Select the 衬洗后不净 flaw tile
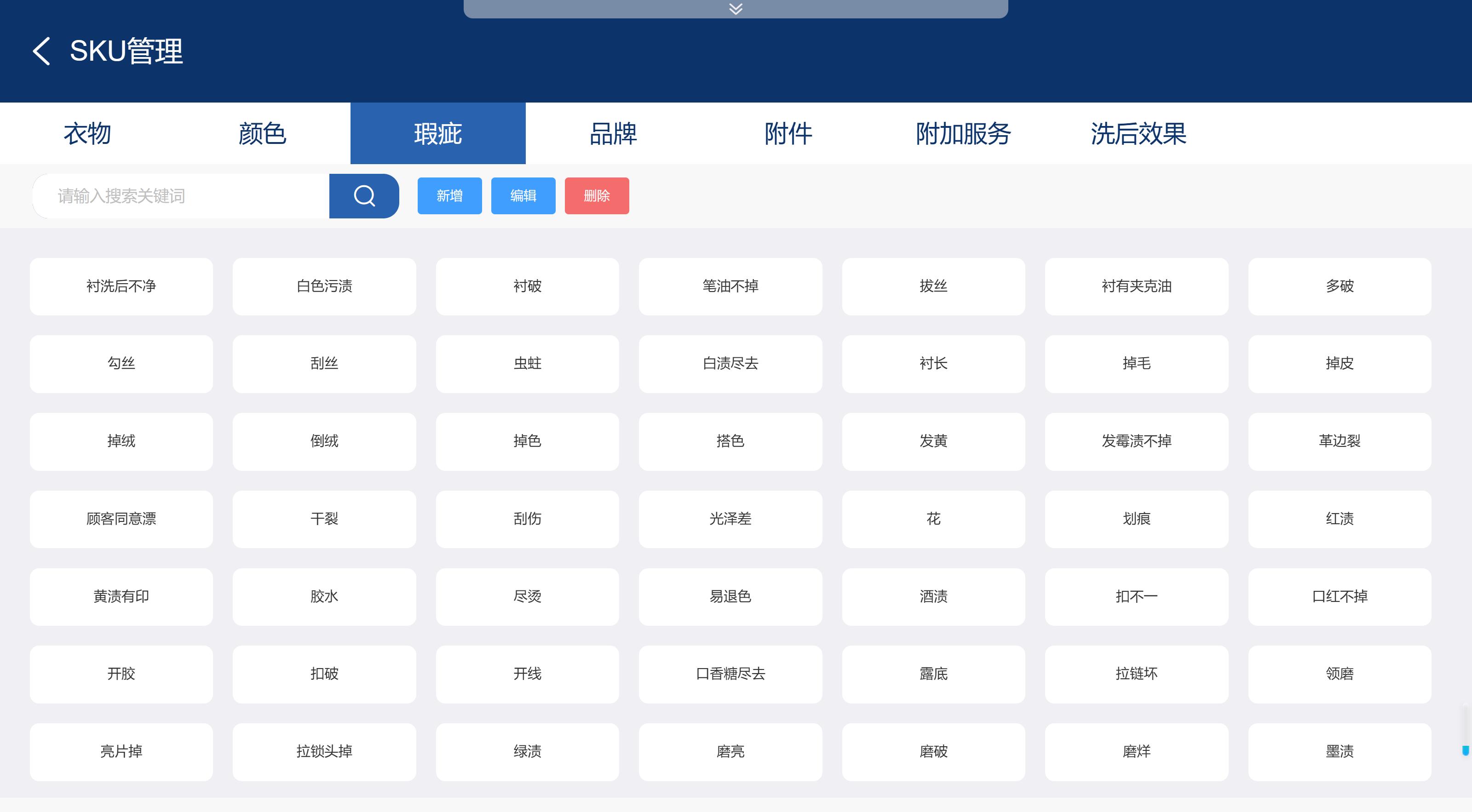 pos(121,286)
